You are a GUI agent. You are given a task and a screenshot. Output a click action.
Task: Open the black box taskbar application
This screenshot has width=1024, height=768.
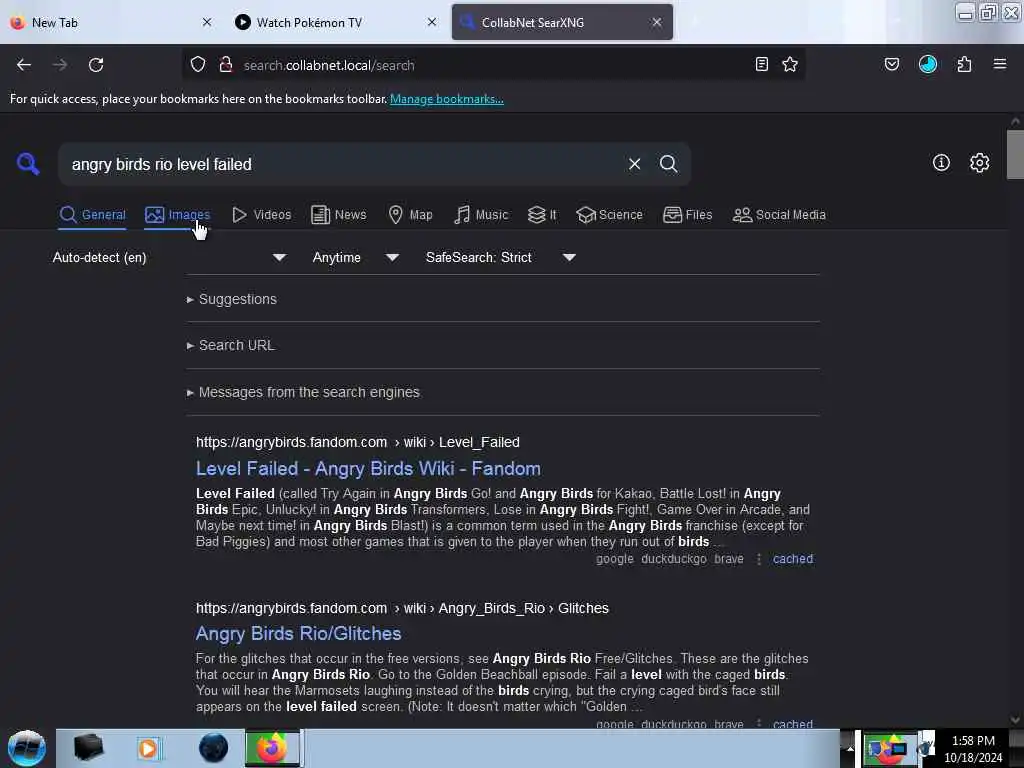(x=89, y=748)
